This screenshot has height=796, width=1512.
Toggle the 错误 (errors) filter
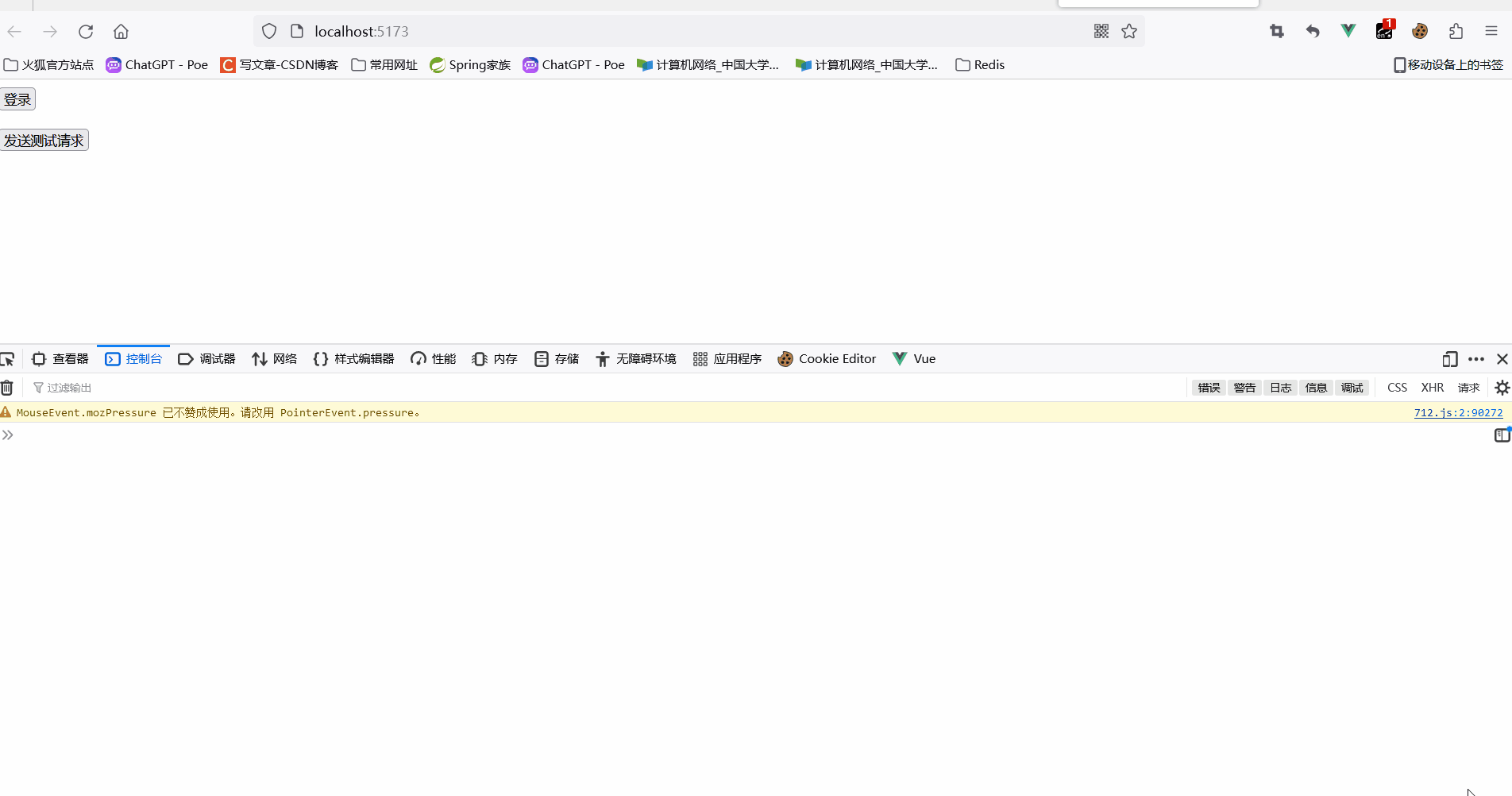(x=1209, y=388)
